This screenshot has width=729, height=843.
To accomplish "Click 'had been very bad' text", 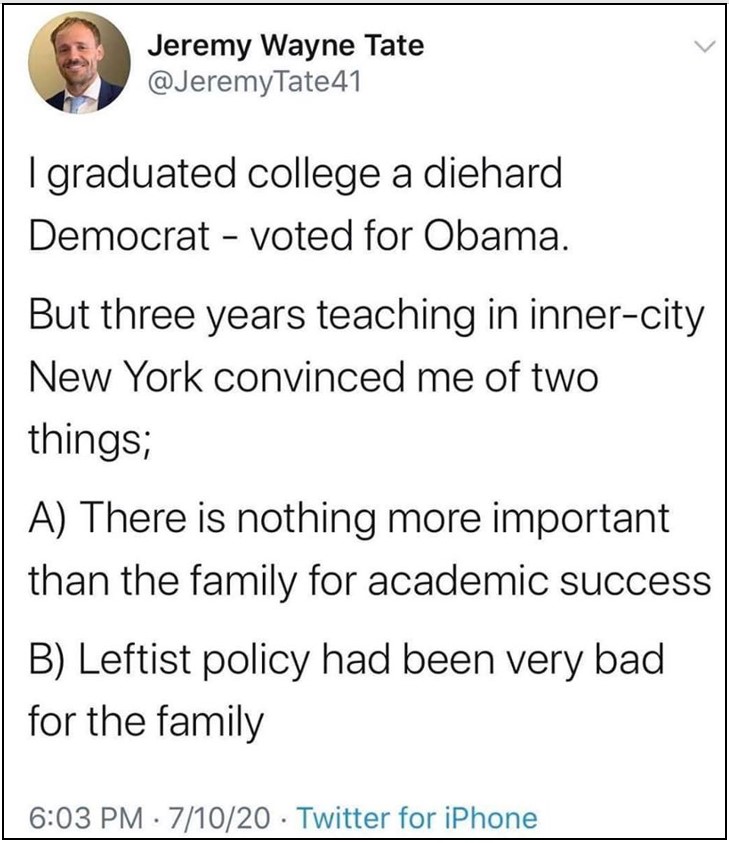I will coord(492,660).
